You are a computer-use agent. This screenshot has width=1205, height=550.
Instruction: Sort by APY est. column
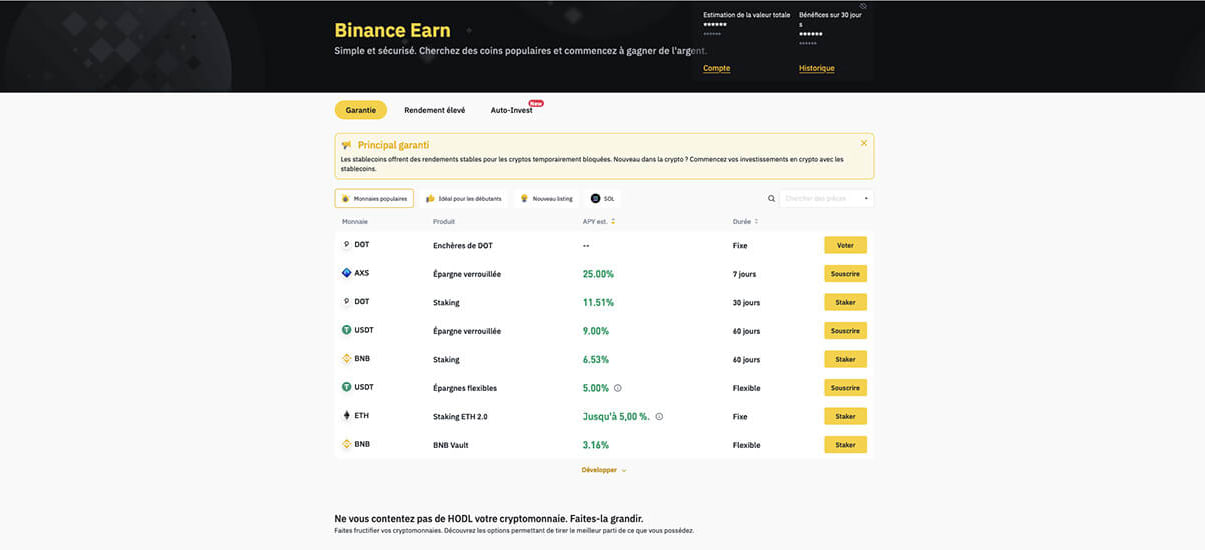(599, 221)
